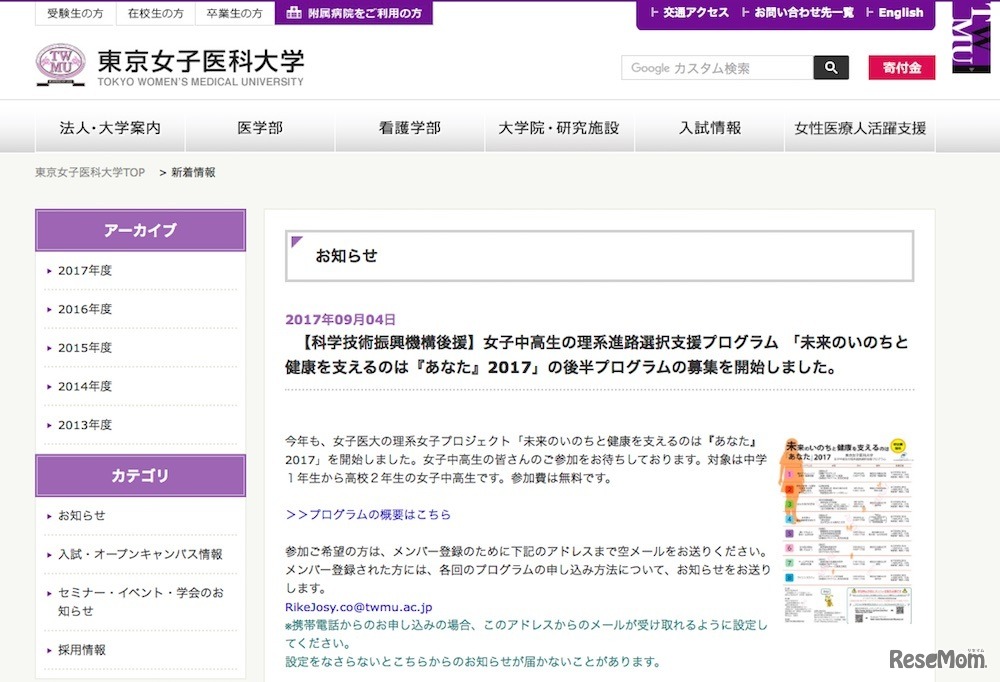The image size is (1000, 682).
Task: Click the hospital icon on 附属病院をご利用の方 banner
Action: click(294, 13)
